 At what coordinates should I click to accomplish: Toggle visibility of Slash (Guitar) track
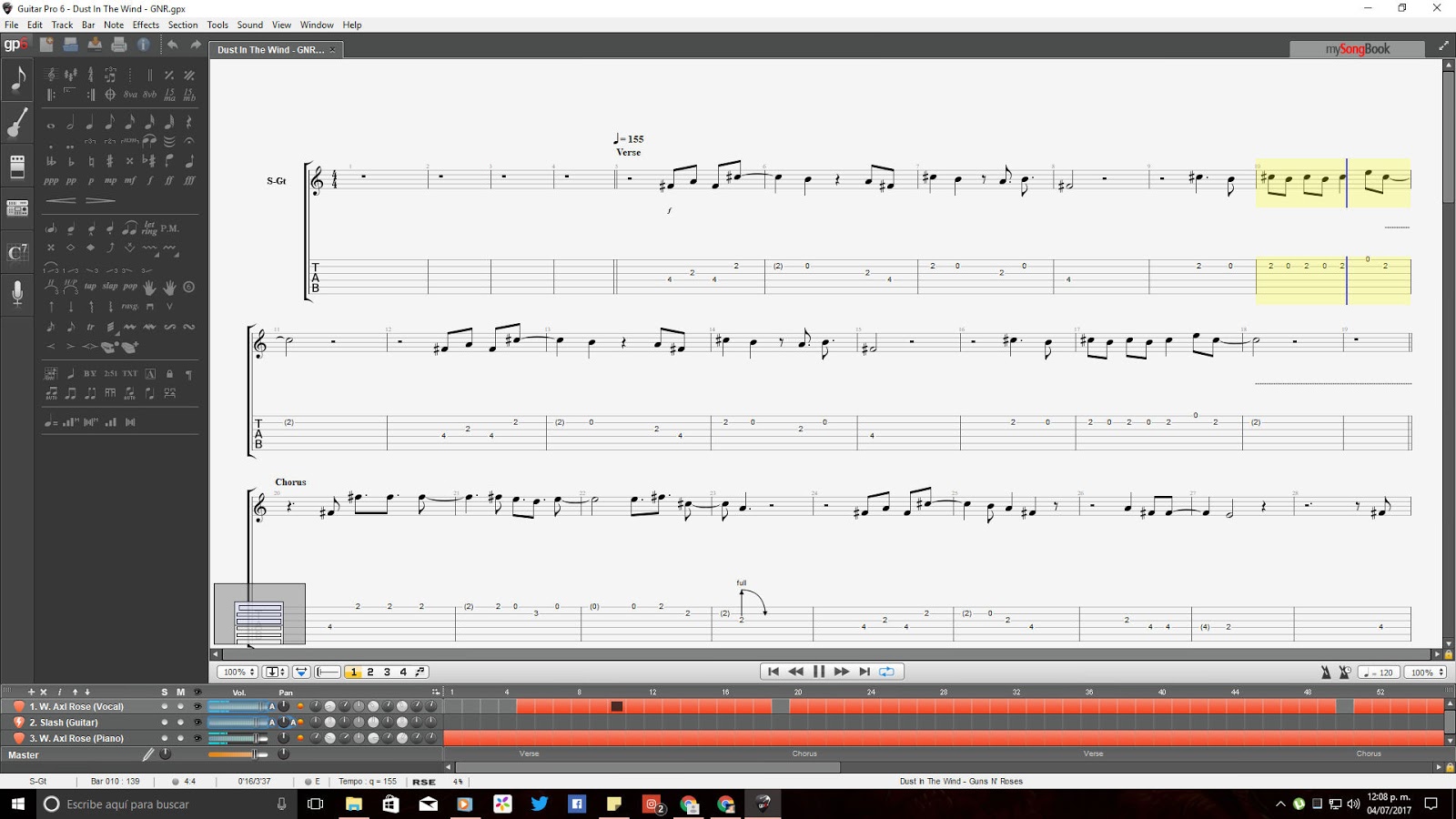point(197,723)
